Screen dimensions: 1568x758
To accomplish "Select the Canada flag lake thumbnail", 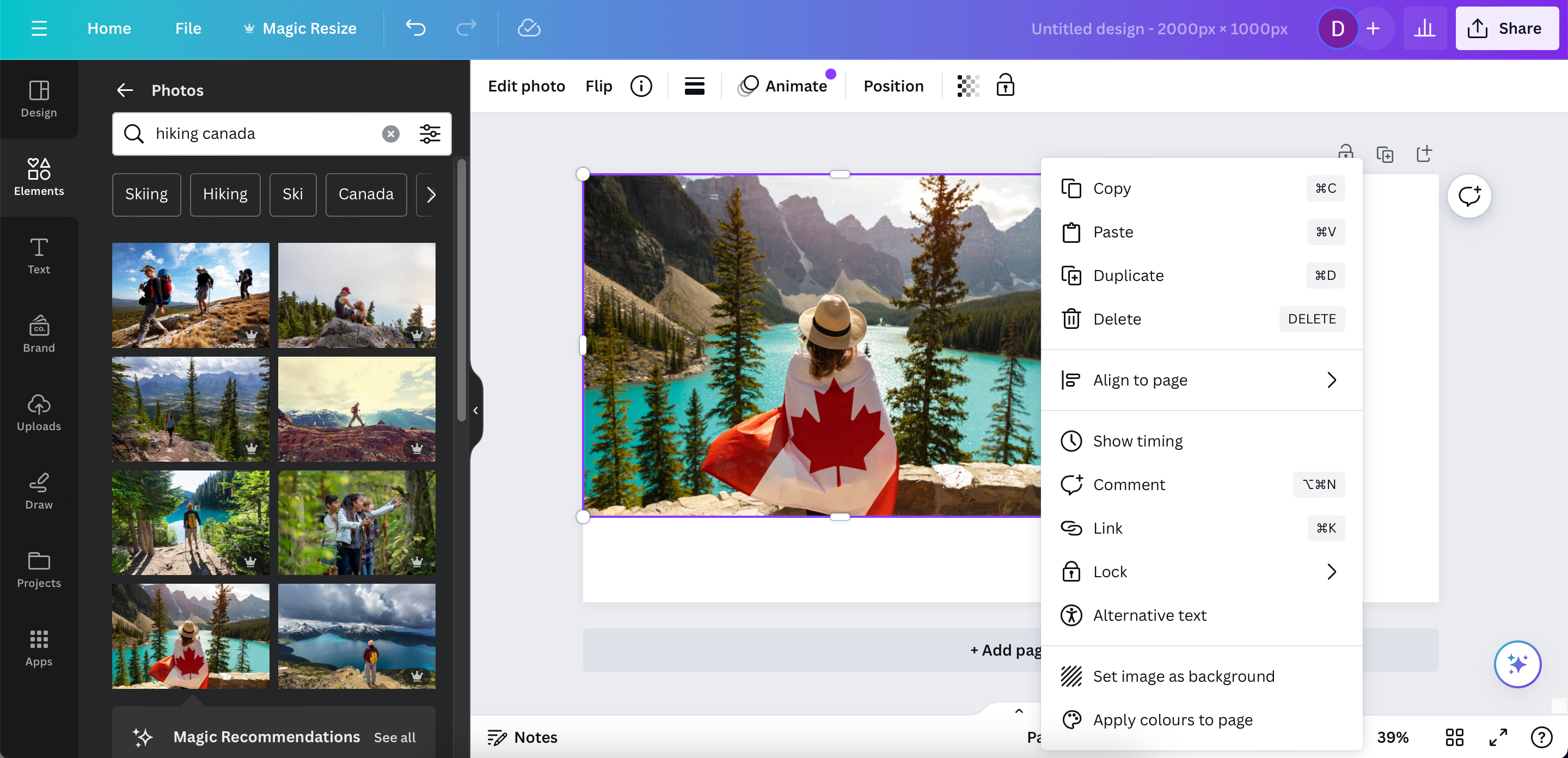I will 190,636.
